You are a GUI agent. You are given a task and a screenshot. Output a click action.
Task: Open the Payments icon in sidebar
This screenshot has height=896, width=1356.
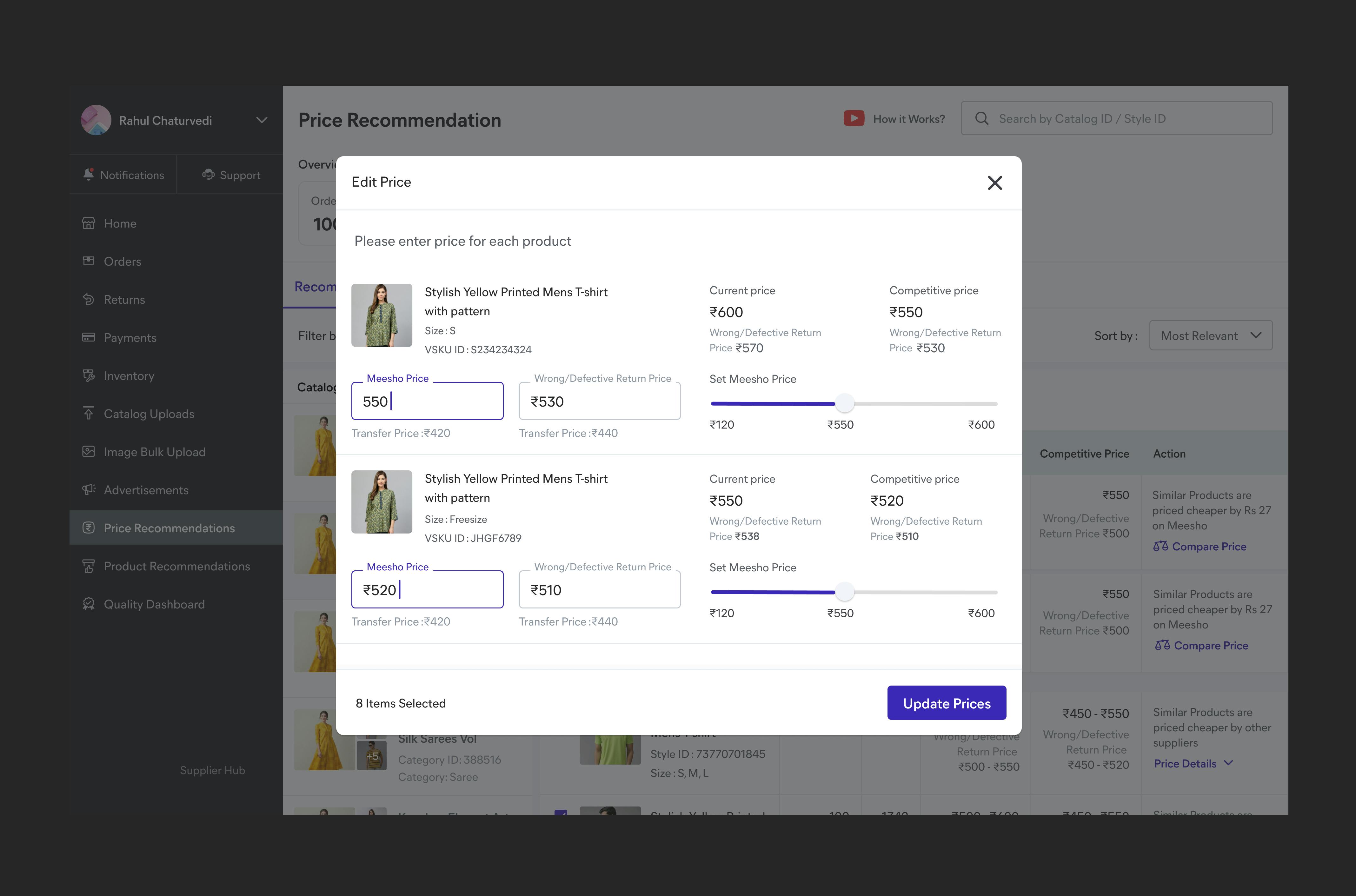pos(89,337)
